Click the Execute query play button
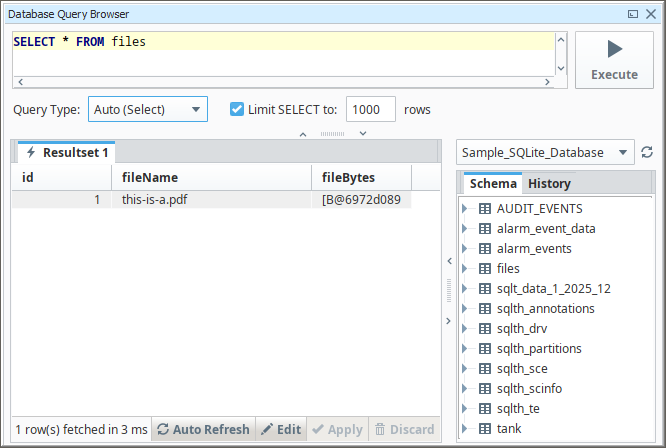Viewport: 666px width, 448px height. [614, 60]
